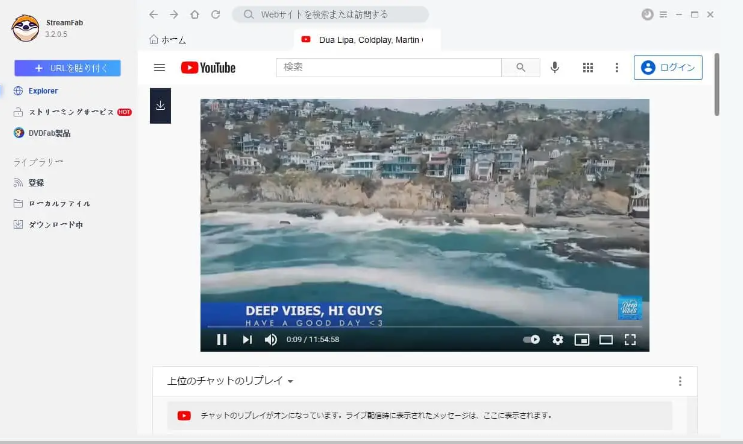Go back with the browser back arrow
This screenshot has height=444, width=743.
tap(153, 15)
